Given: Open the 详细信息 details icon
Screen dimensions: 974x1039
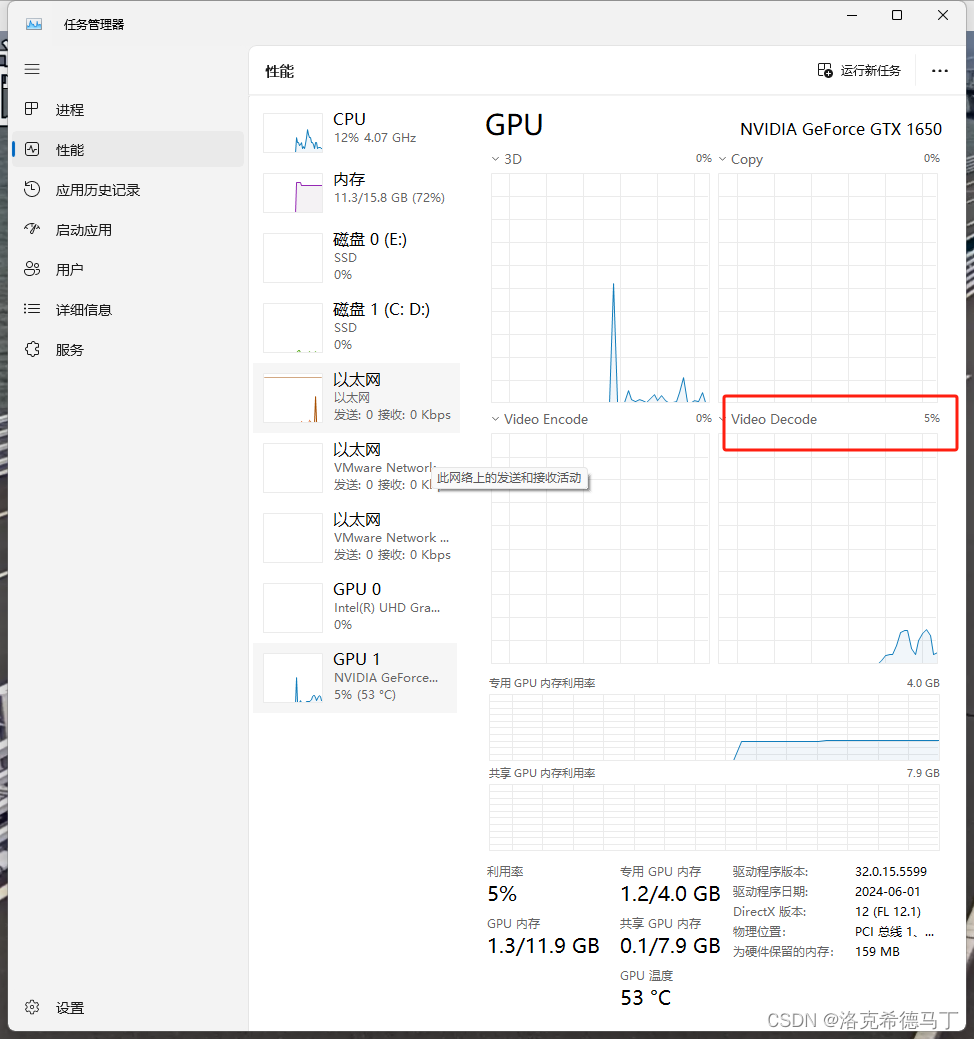Looking at the screenshot, I should click(x=33, y=309).
